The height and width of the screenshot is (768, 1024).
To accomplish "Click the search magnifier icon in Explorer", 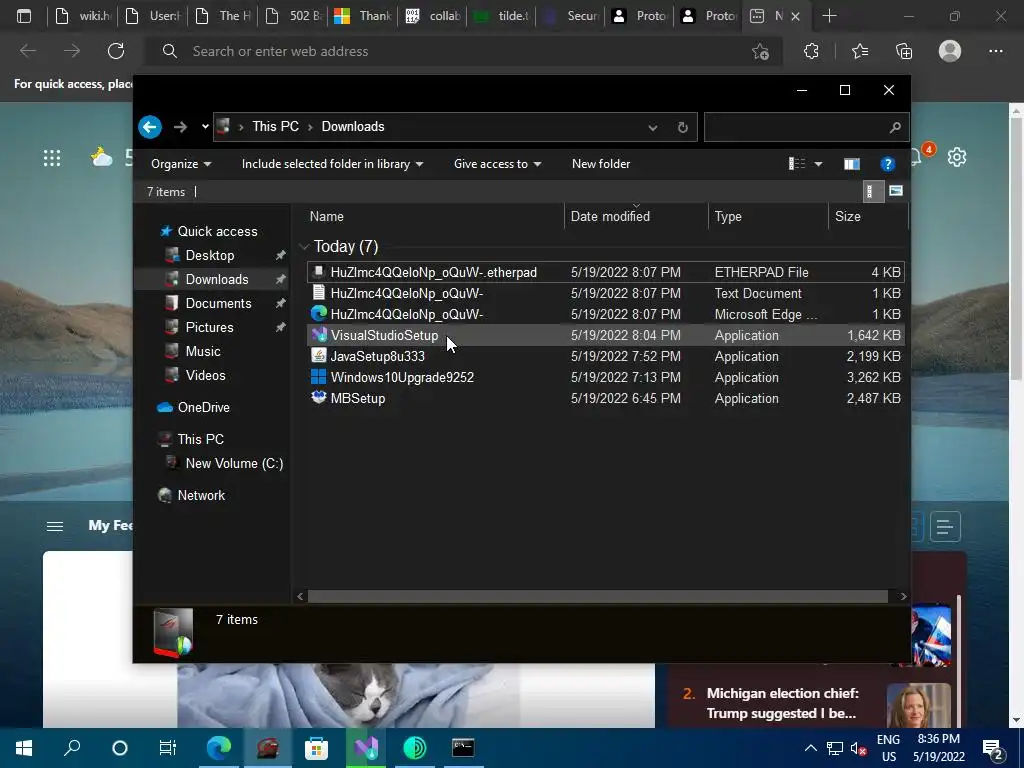I will (x=895, y=127).
